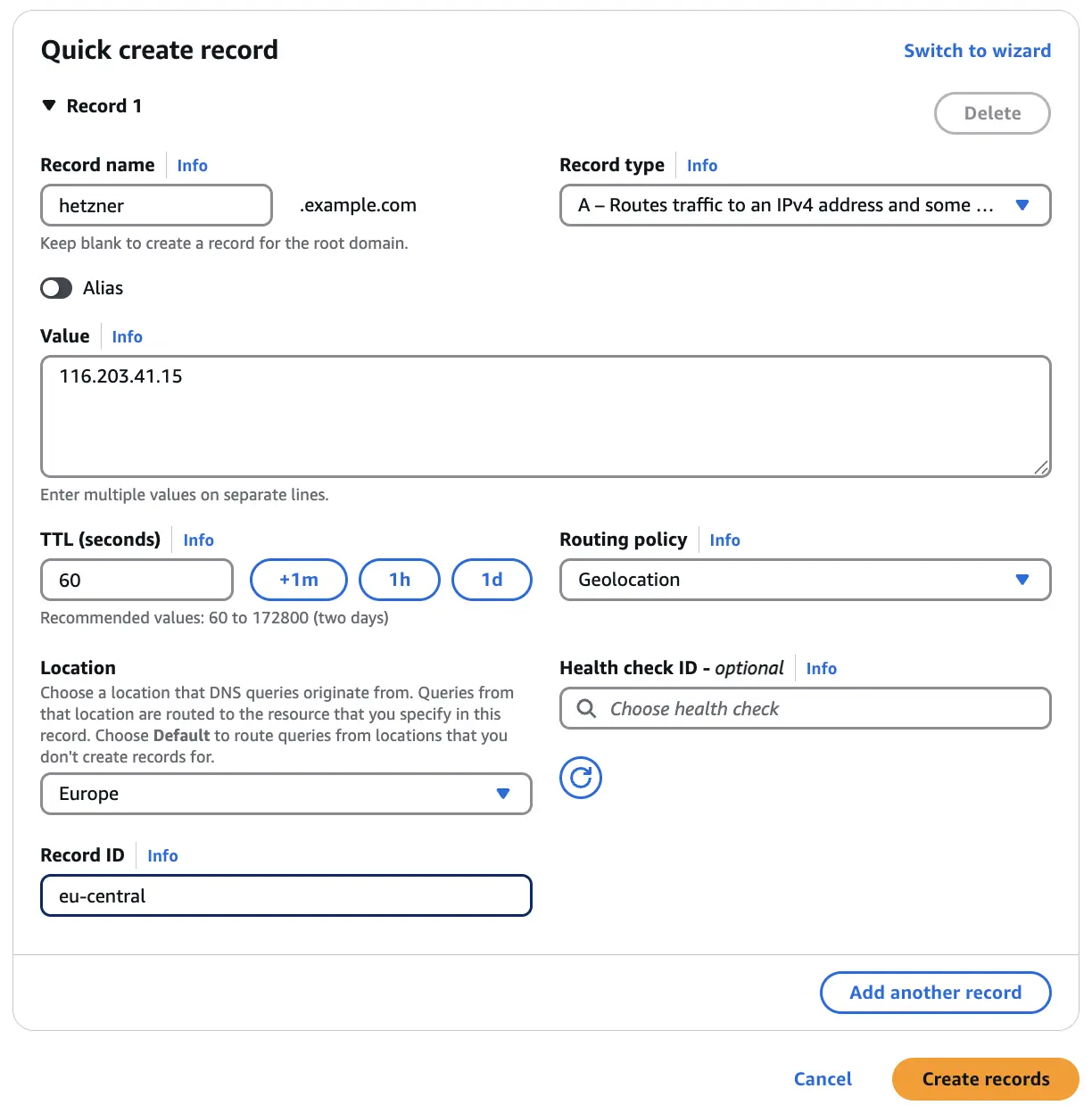Open the Record type dropdown

click(x=805, y=205)
